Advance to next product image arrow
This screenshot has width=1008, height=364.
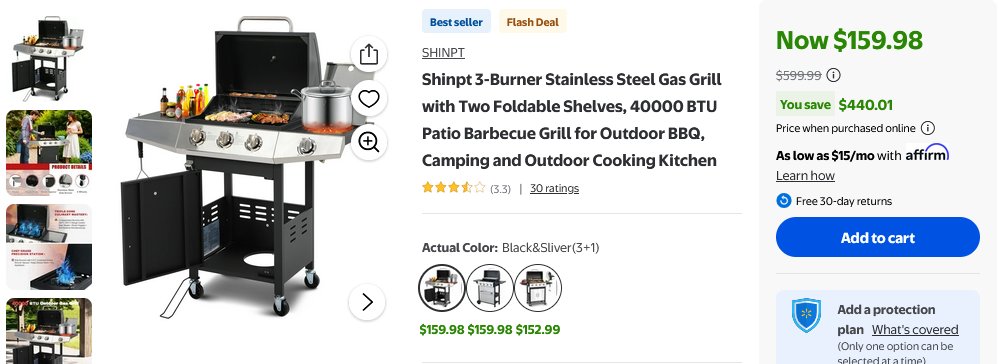[367, 302]
